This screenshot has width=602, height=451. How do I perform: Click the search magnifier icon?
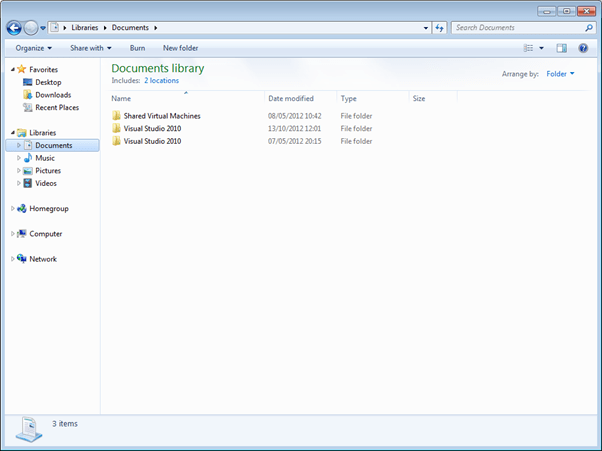588,28
